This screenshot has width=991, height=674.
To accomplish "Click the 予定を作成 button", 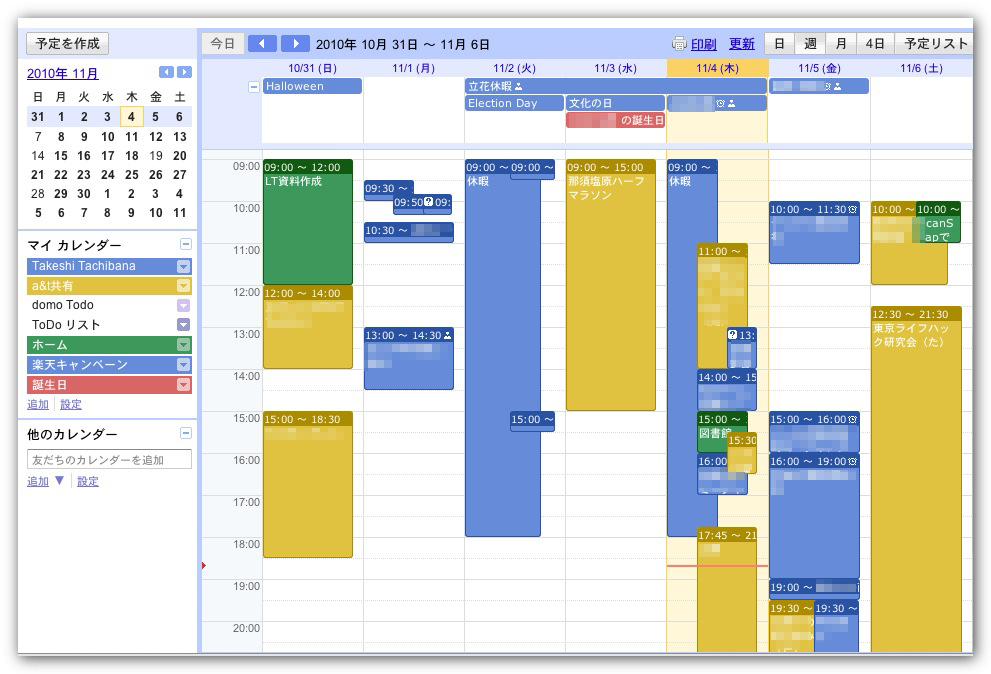I will [68, 44].
